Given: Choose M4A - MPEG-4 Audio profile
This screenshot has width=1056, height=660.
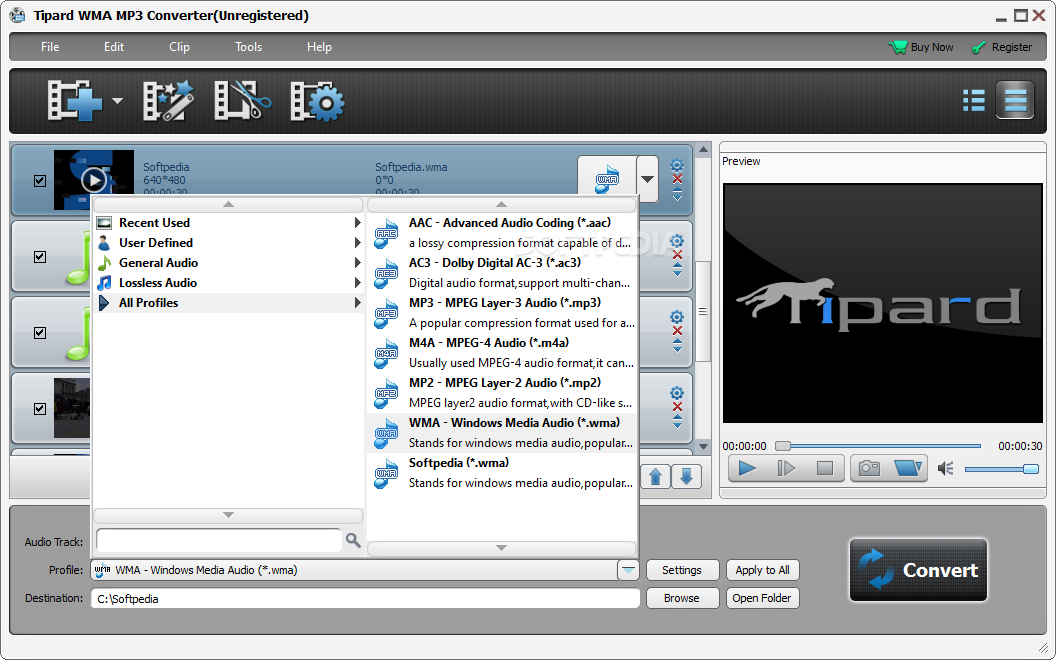Looking at the screenshot, I should [x=502, y=353].
